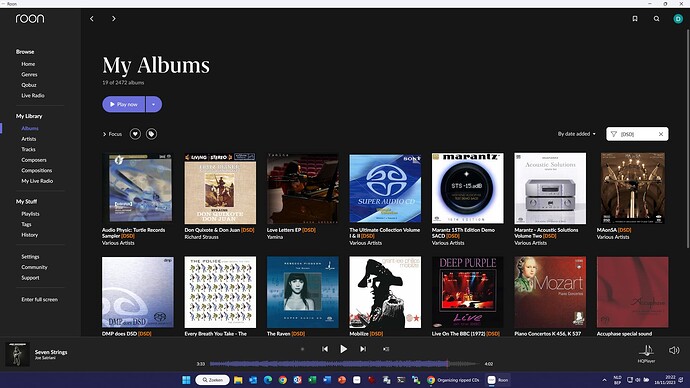Open the queue icon right of next
This screenshot has width=690, height=388.
click(x=386, y=349)
